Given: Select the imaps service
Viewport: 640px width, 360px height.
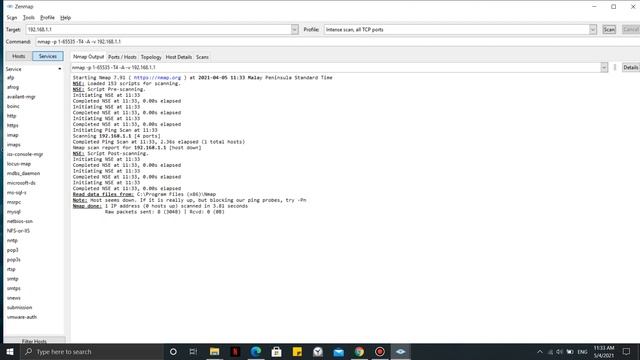Looking at the screenshot, I should 13,144.
